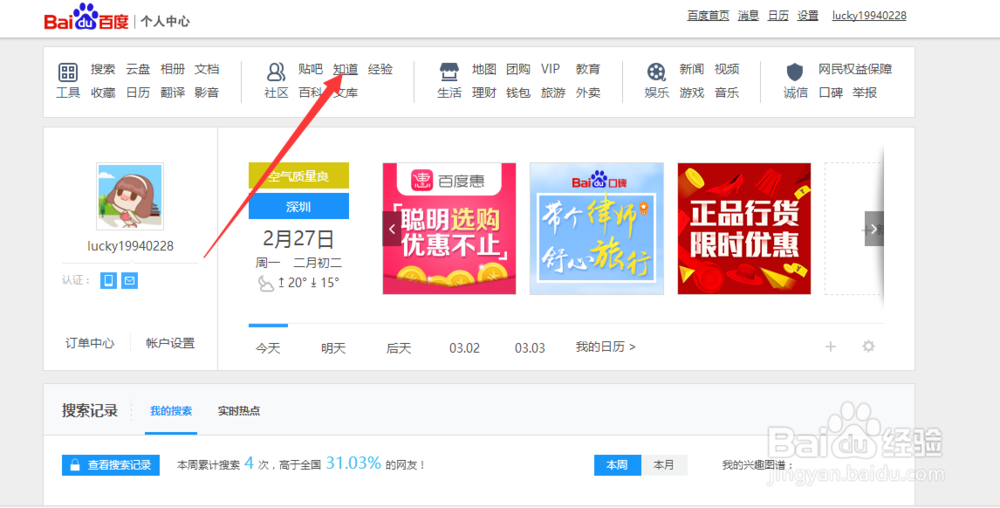The width and height of the screenshot is (1000, 508).
Task: Open 教育 education link
Action: [x=588, y=69]
